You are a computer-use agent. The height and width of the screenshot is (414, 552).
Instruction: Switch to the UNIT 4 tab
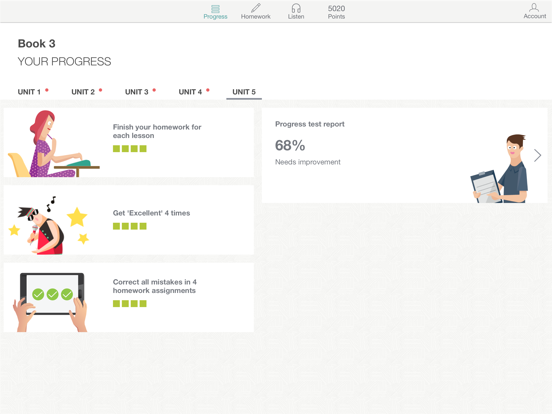190,92
